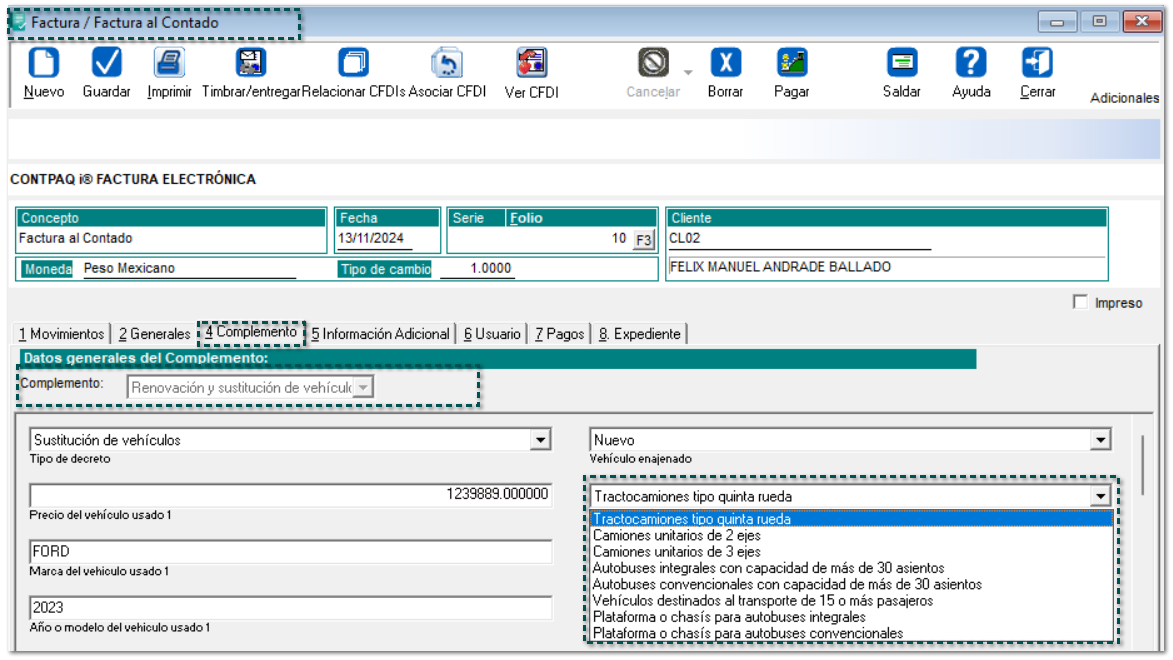1173x660 pixels.
Task: Click Precio del vehículo usado 1 field
Action: [x=290, y=495]
